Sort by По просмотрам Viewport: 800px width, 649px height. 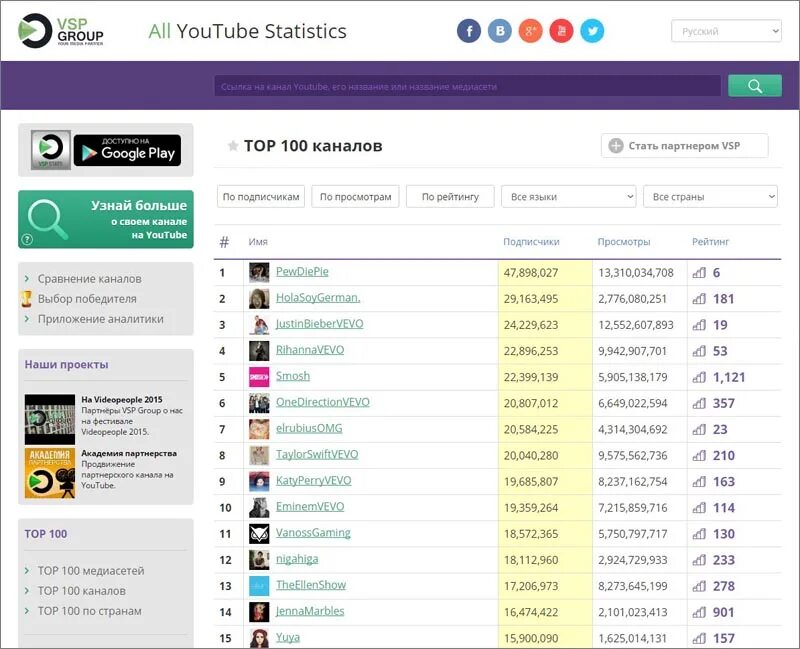[x=356, y=196]
